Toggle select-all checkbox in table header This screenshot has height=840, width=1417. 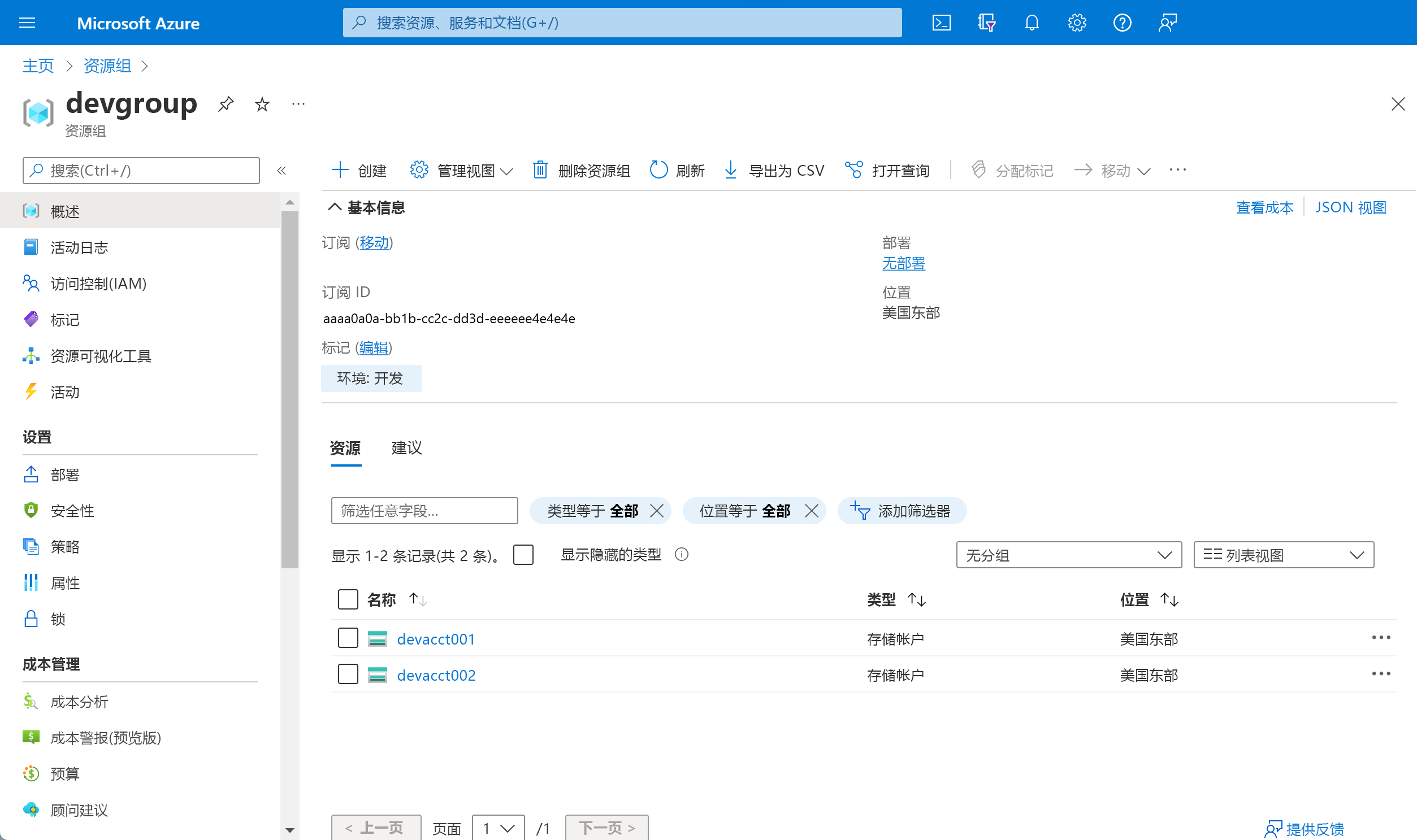tap(348, 599)
